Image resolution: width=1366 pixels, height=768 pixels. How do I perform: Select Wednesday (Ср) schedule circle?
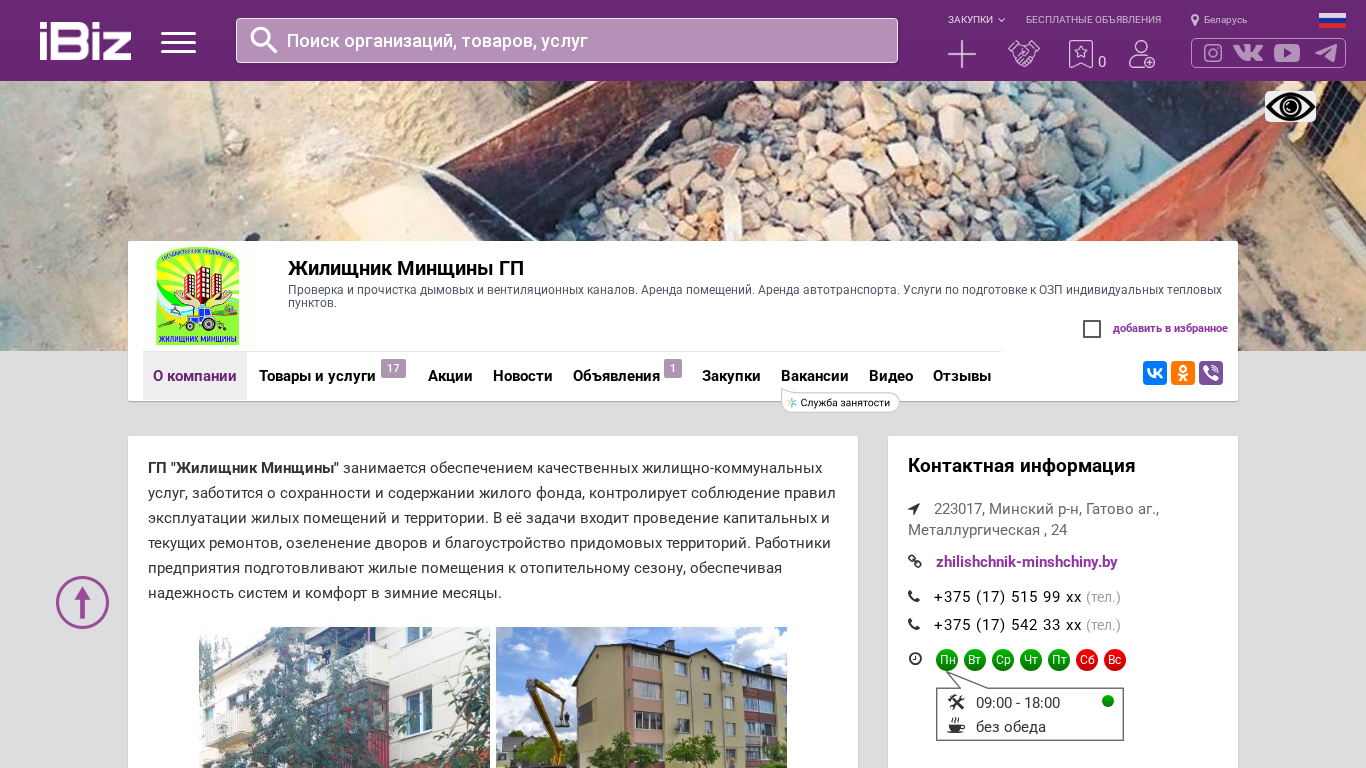(x=1003, y=660)
